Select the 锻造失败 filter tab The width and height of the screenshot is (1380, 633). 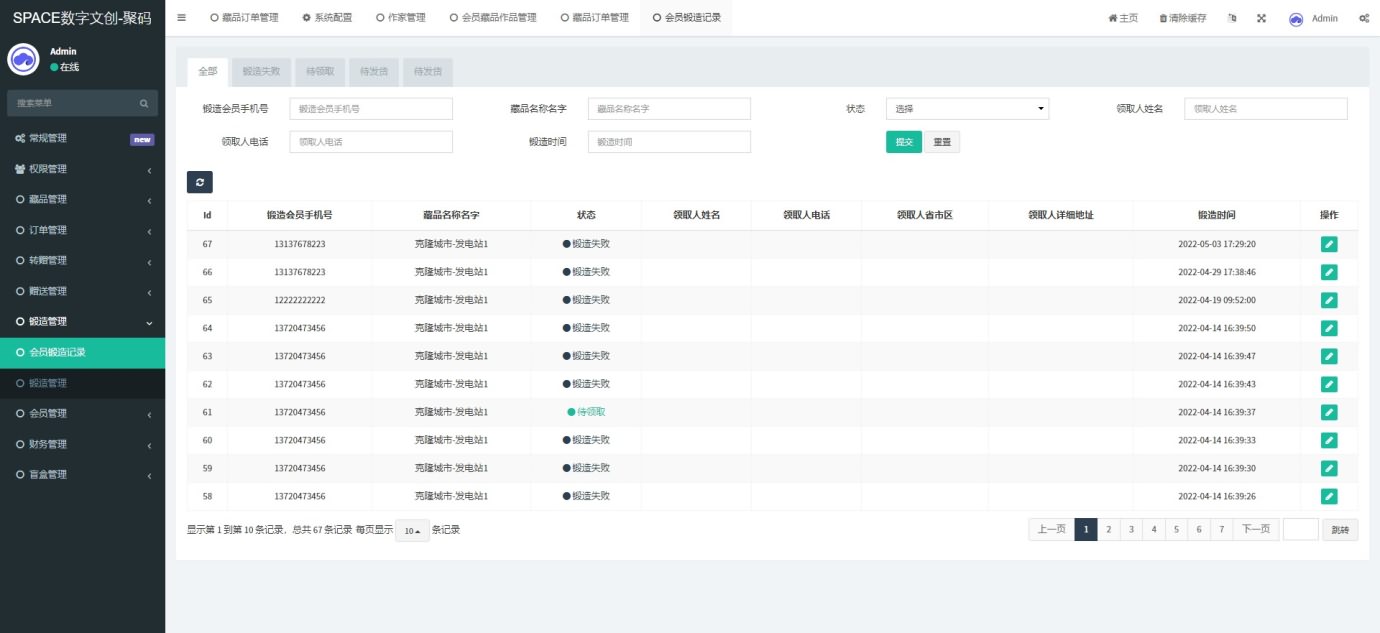click(262, 71)
